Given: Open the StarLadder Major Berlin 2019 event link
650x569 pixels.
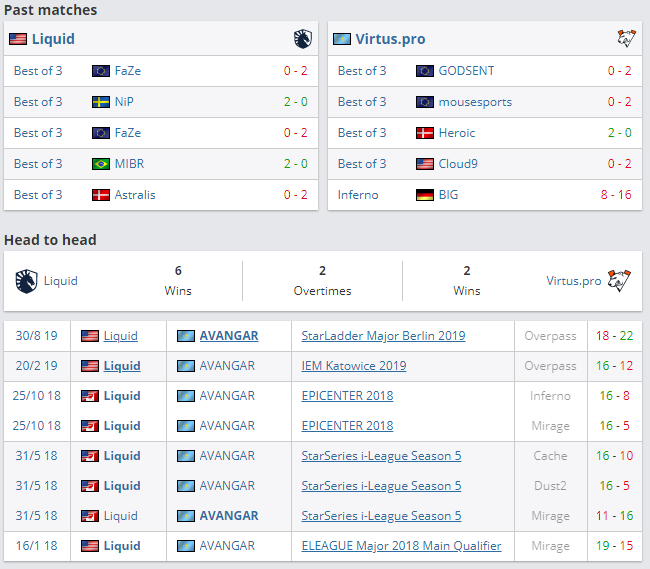Looking at the screenshot, I should coord(383,336).
